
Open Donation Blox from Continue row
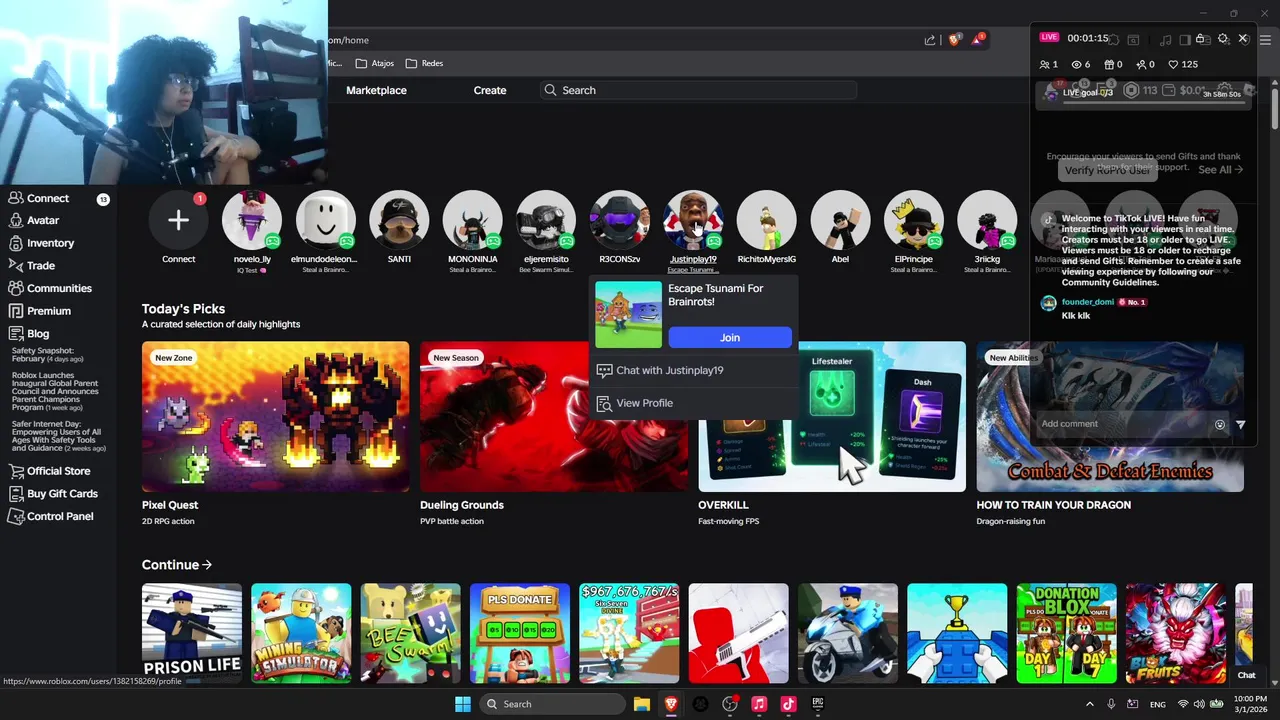click(x=1066, y=633)
